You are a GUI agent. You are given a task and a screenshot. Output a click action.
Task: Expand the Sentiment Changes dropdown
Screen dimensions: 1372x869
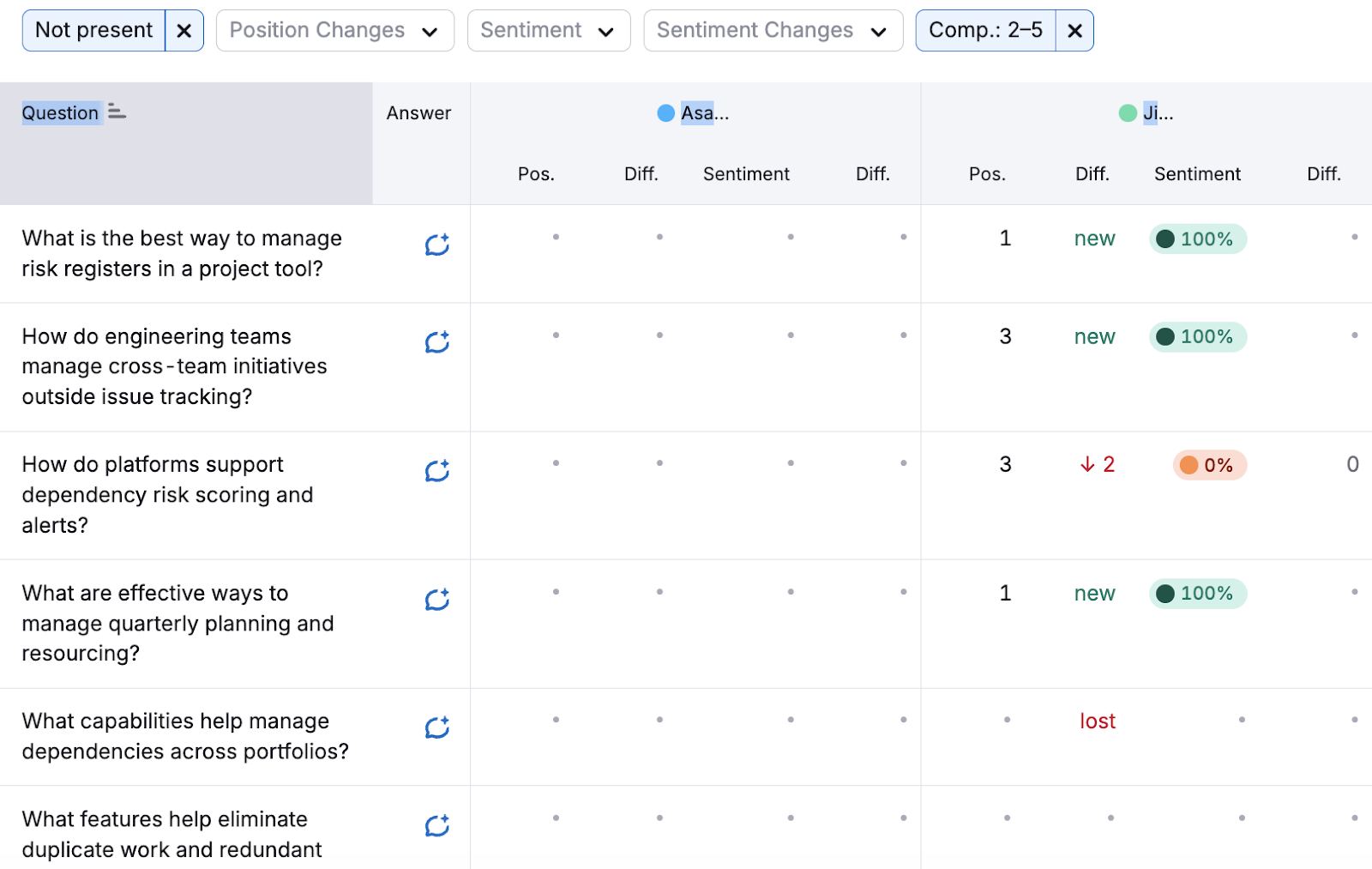(771, 30)
